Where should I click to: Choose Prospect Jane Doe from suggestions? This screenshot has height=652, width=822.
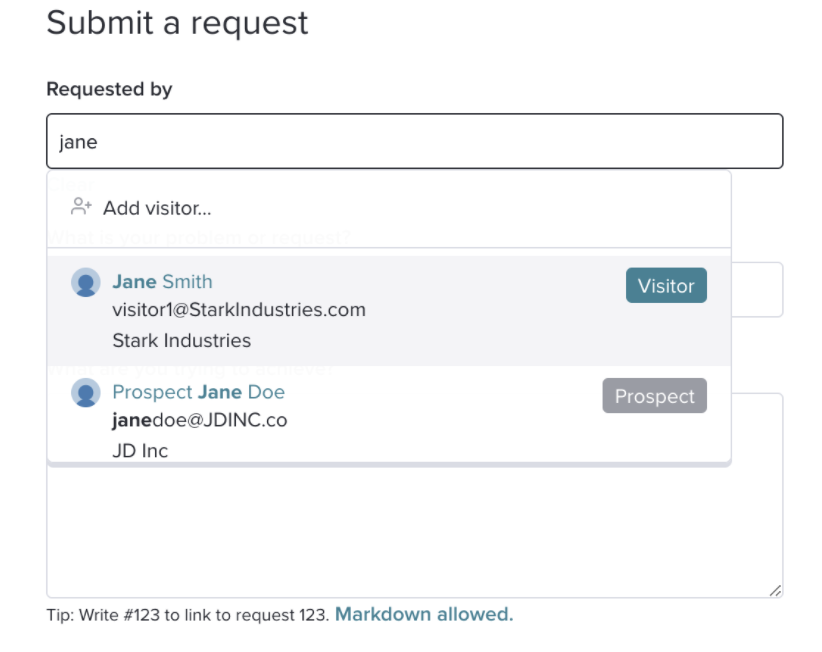click(389, 415)
